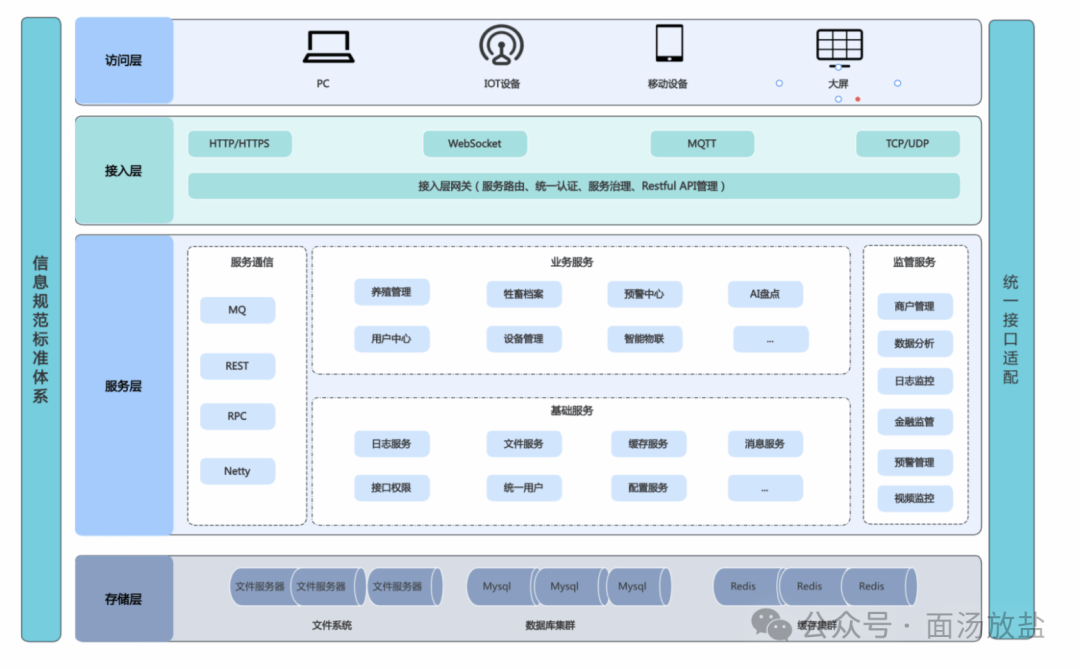Select the 日志监控 box
Image resolution: width=1080 pixels, height=669 pixels.
pos(915,381)
